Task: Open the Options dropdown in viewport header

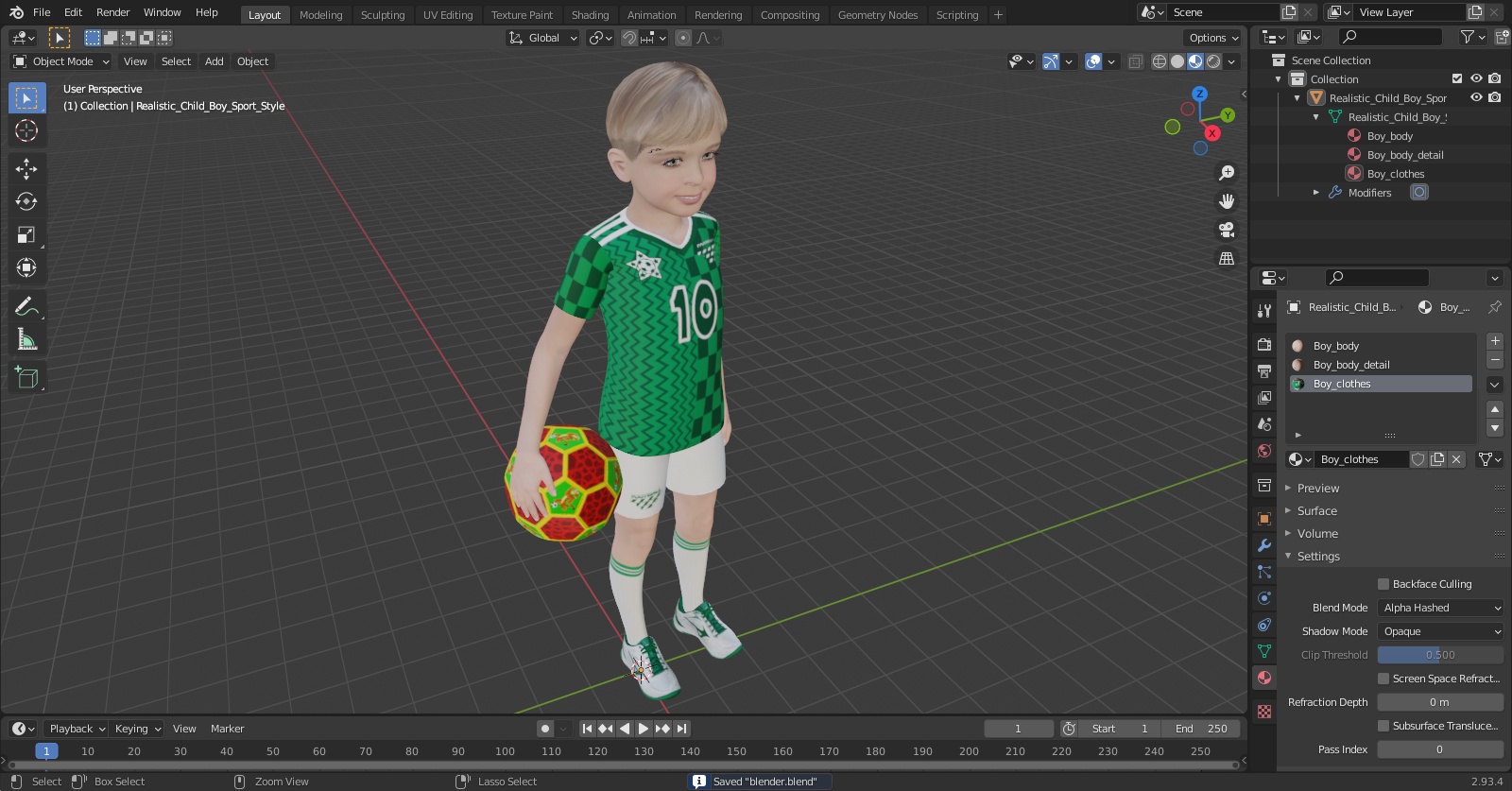Action: coord(1212,38)
